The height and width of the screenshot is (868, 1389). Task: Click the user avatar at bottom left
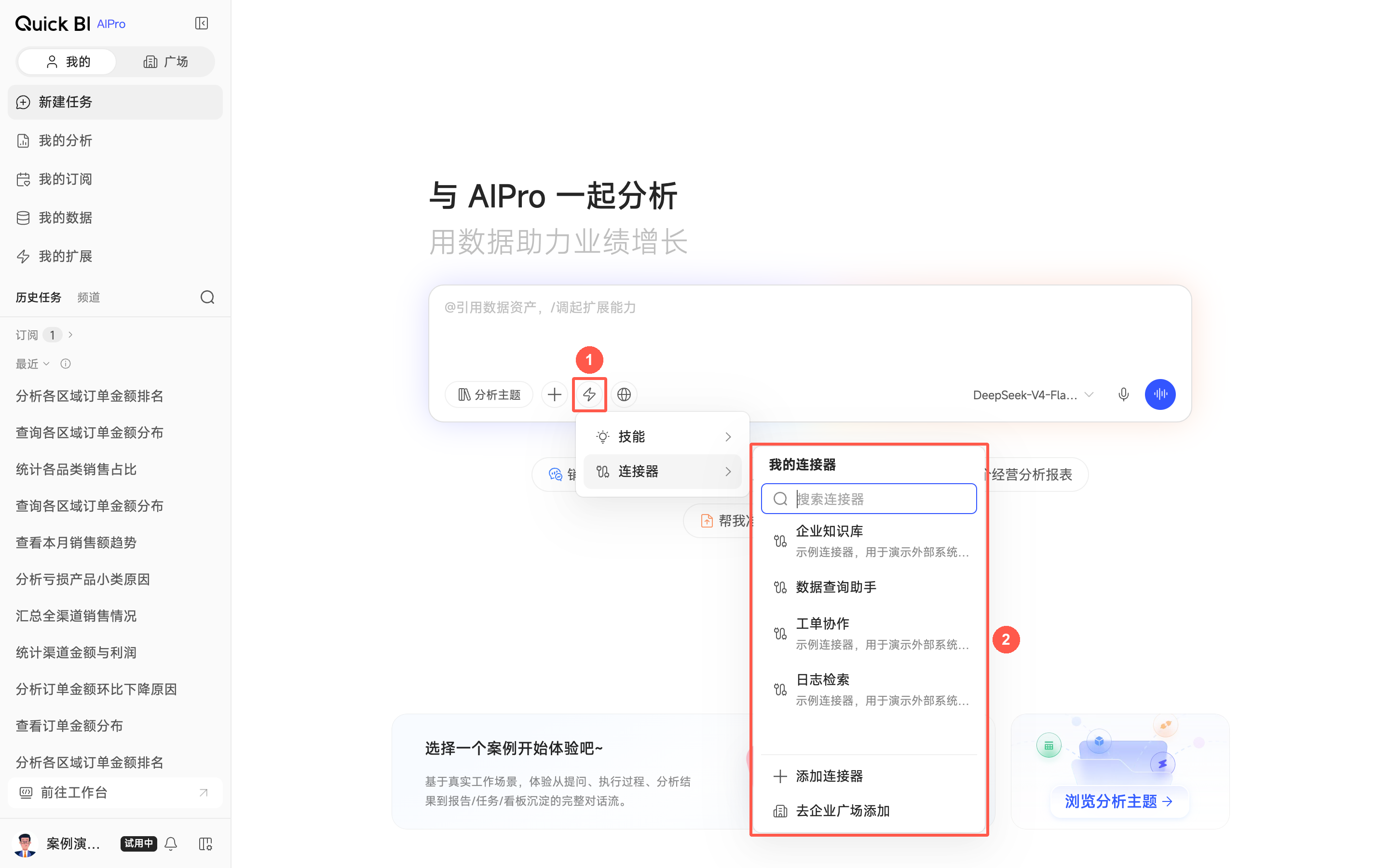coord(25,844)
